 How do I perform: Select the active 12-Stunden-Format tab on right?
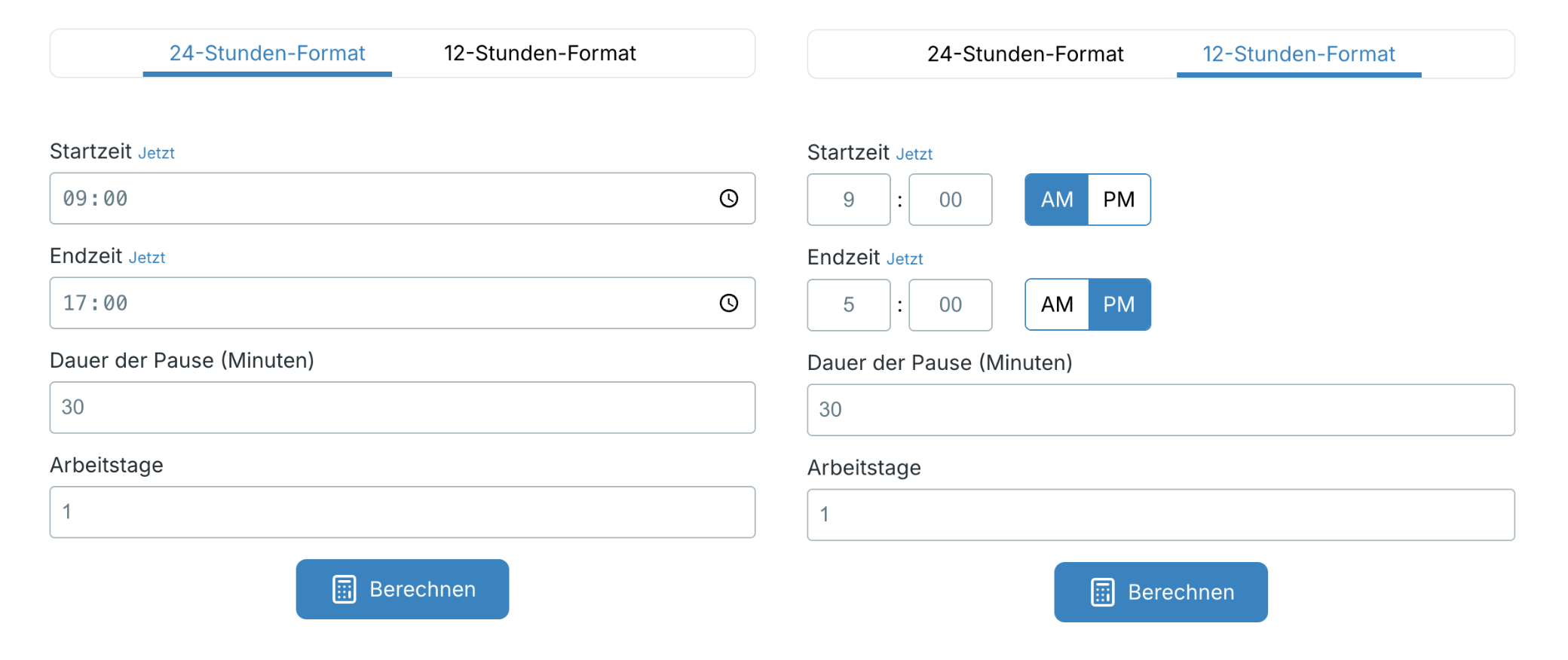1298,53
